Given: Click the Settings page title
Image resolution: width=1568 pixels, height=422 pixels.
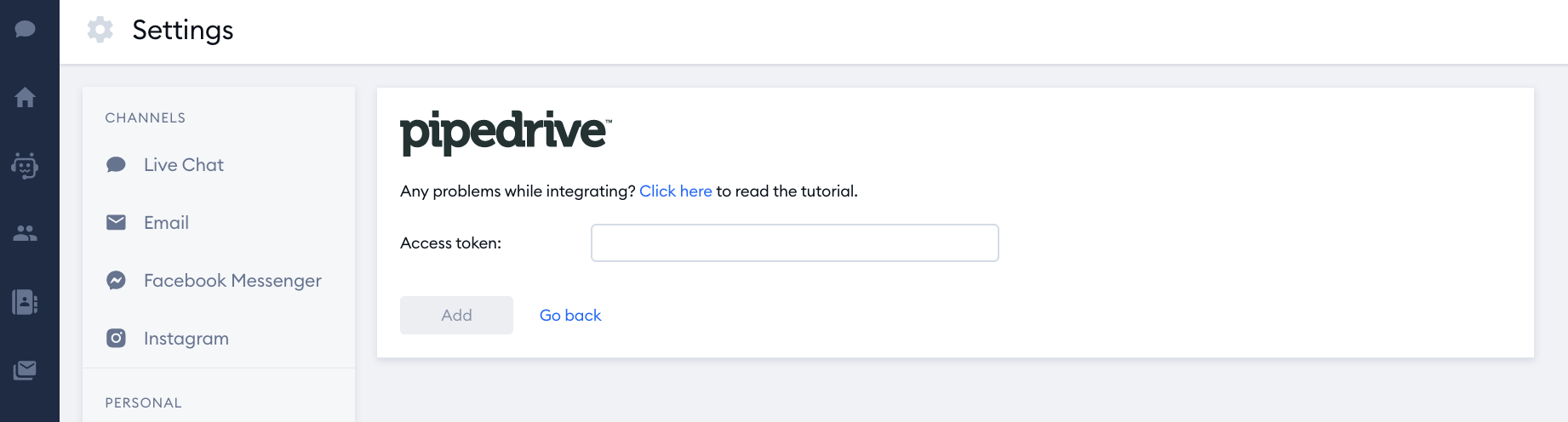Looking at the screenshot, I should click(183, 30).
